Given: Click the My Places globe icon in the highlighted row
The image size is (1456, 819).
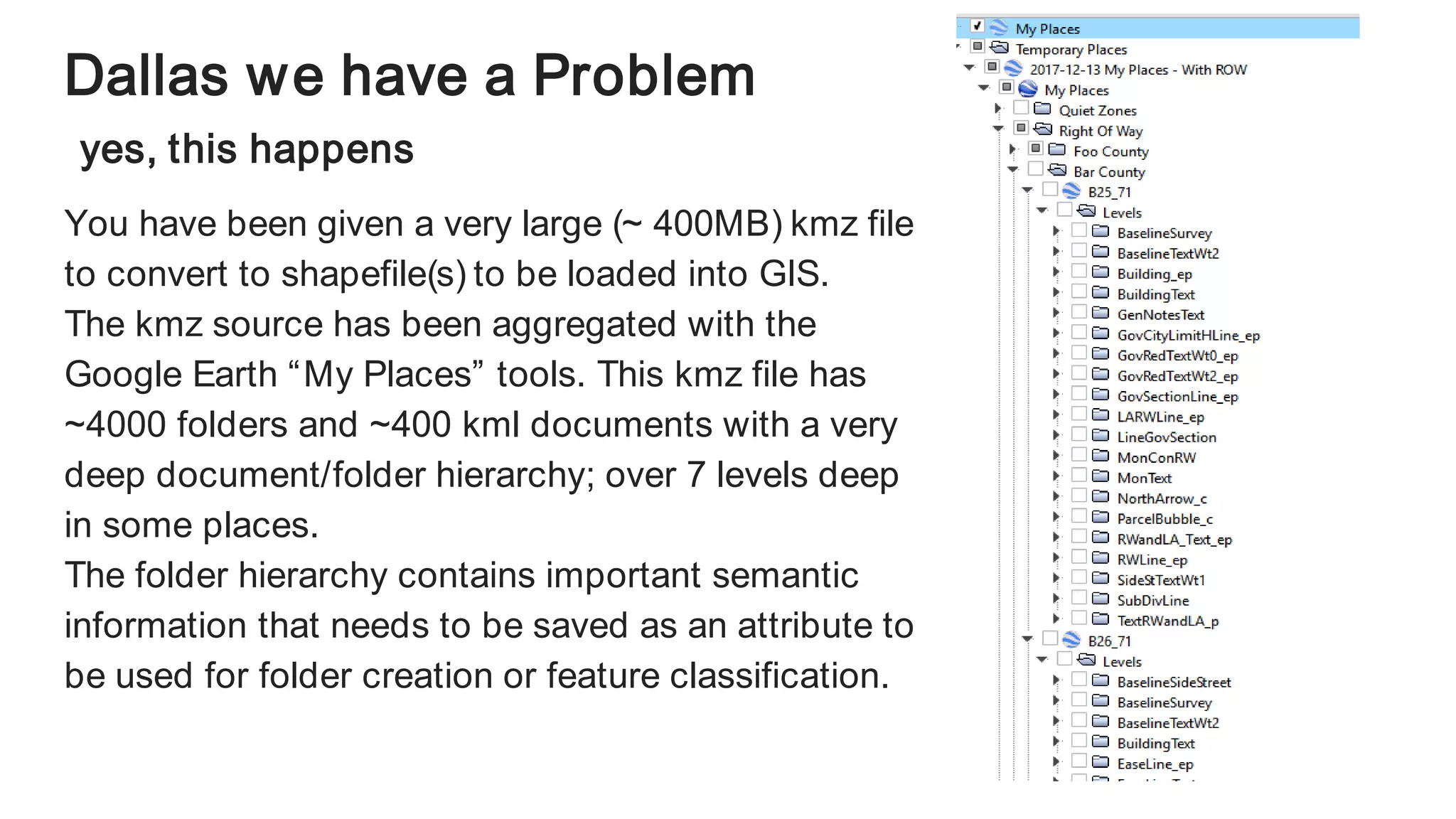Looking at the screenshot, I should click(999, 28).
